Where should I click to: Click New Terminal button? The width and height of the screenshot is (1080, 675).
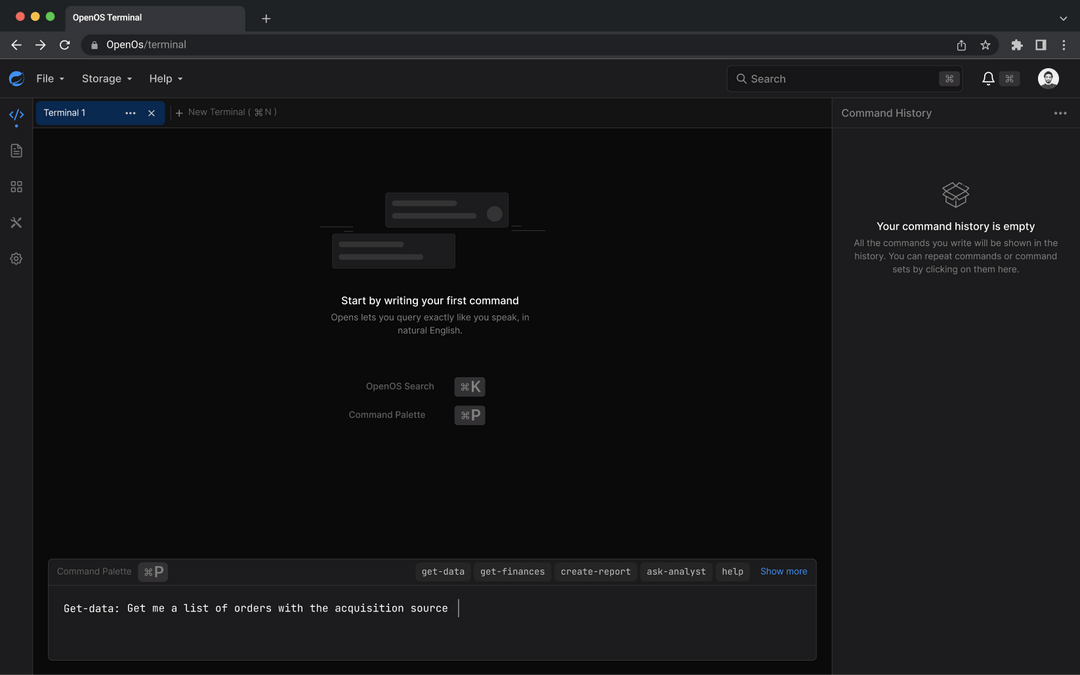point(226,112)
